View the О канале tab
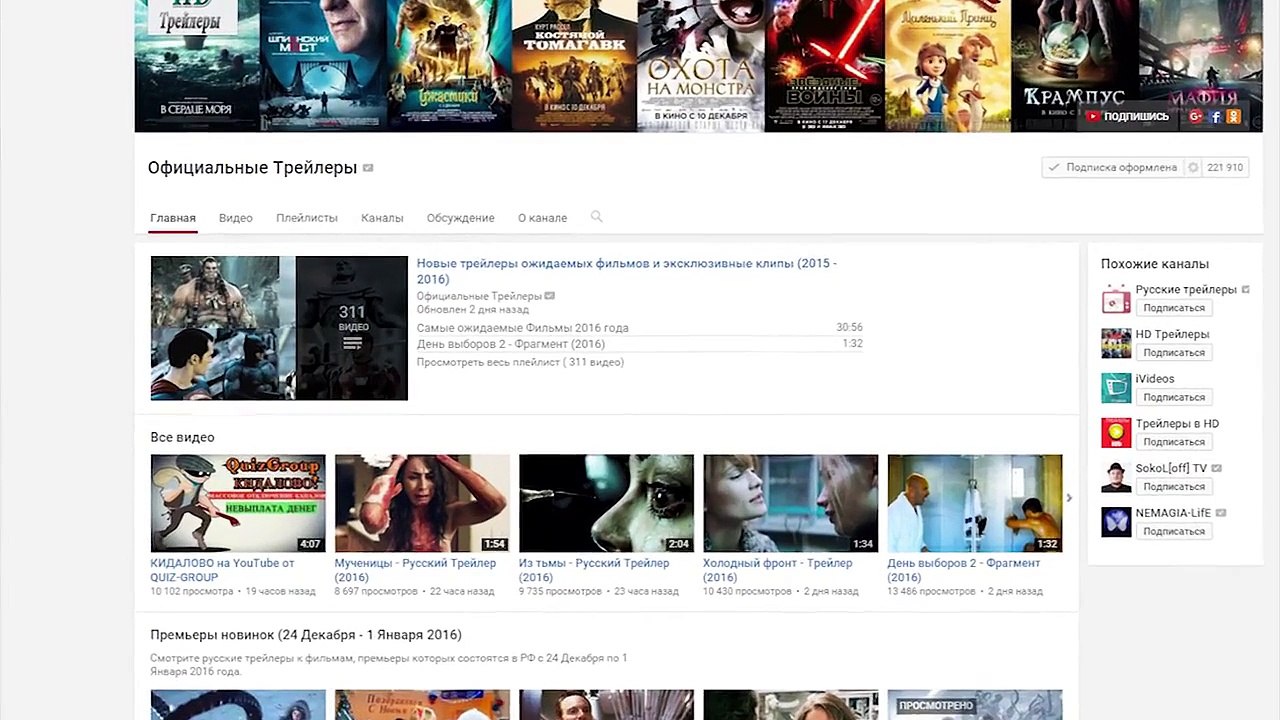1280x720 pixels. [542, 218]
